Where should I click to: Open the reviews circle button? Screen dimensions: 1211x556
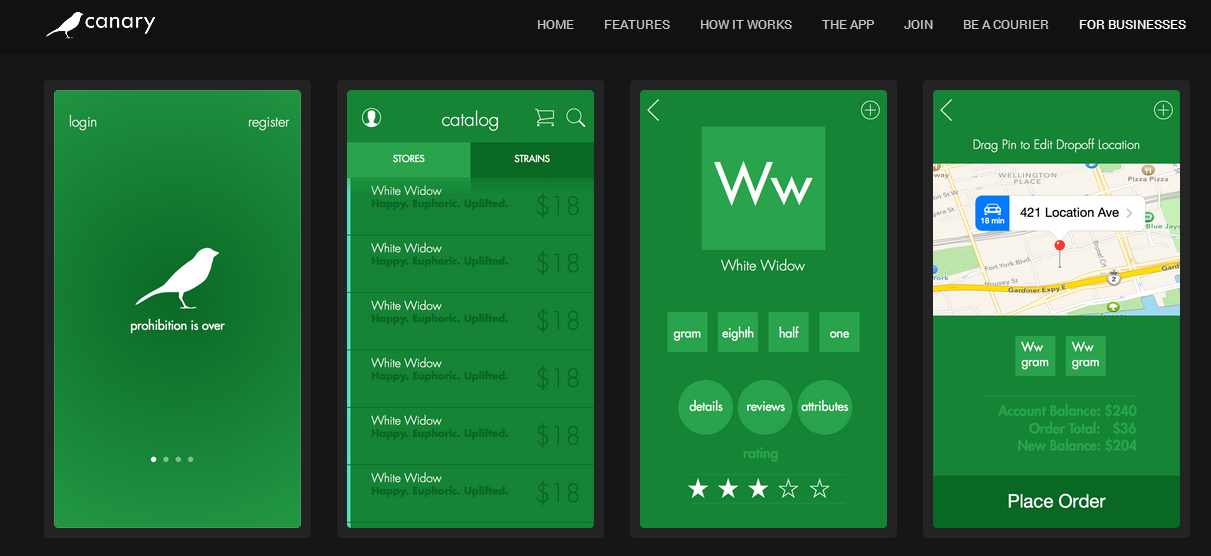765,407
